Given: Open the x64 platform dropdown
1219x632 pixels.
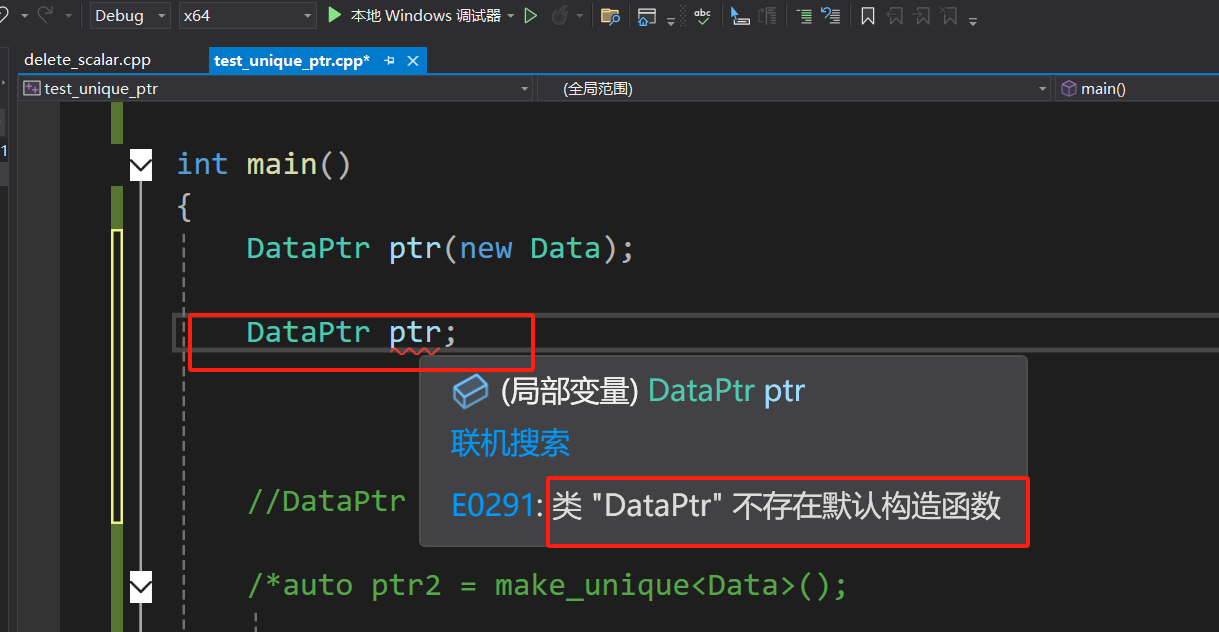Looking at the screenshot, I should [248, 15].
